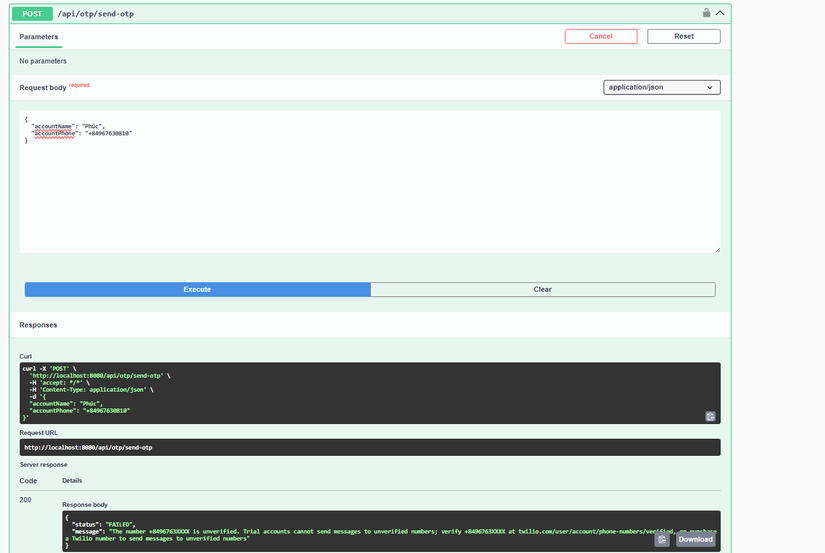The height and width of the screenshot is (553, 825).
Task: Click the resize handle of request body textarea
Action: pyautogui.click(x=717, y=250)
